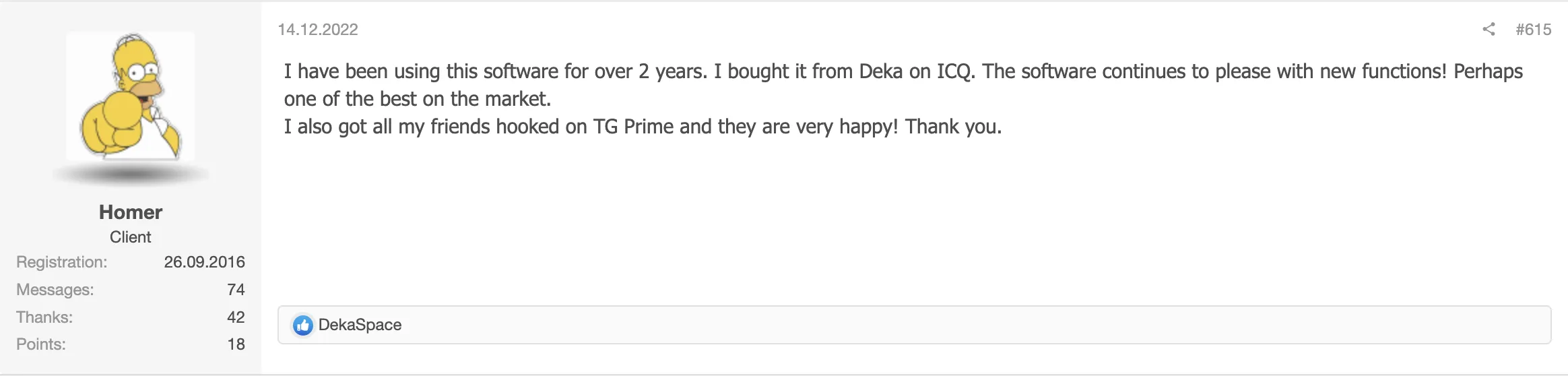Click the Messages label
This screenshot has height=376, width=1568.
(55, 290)
